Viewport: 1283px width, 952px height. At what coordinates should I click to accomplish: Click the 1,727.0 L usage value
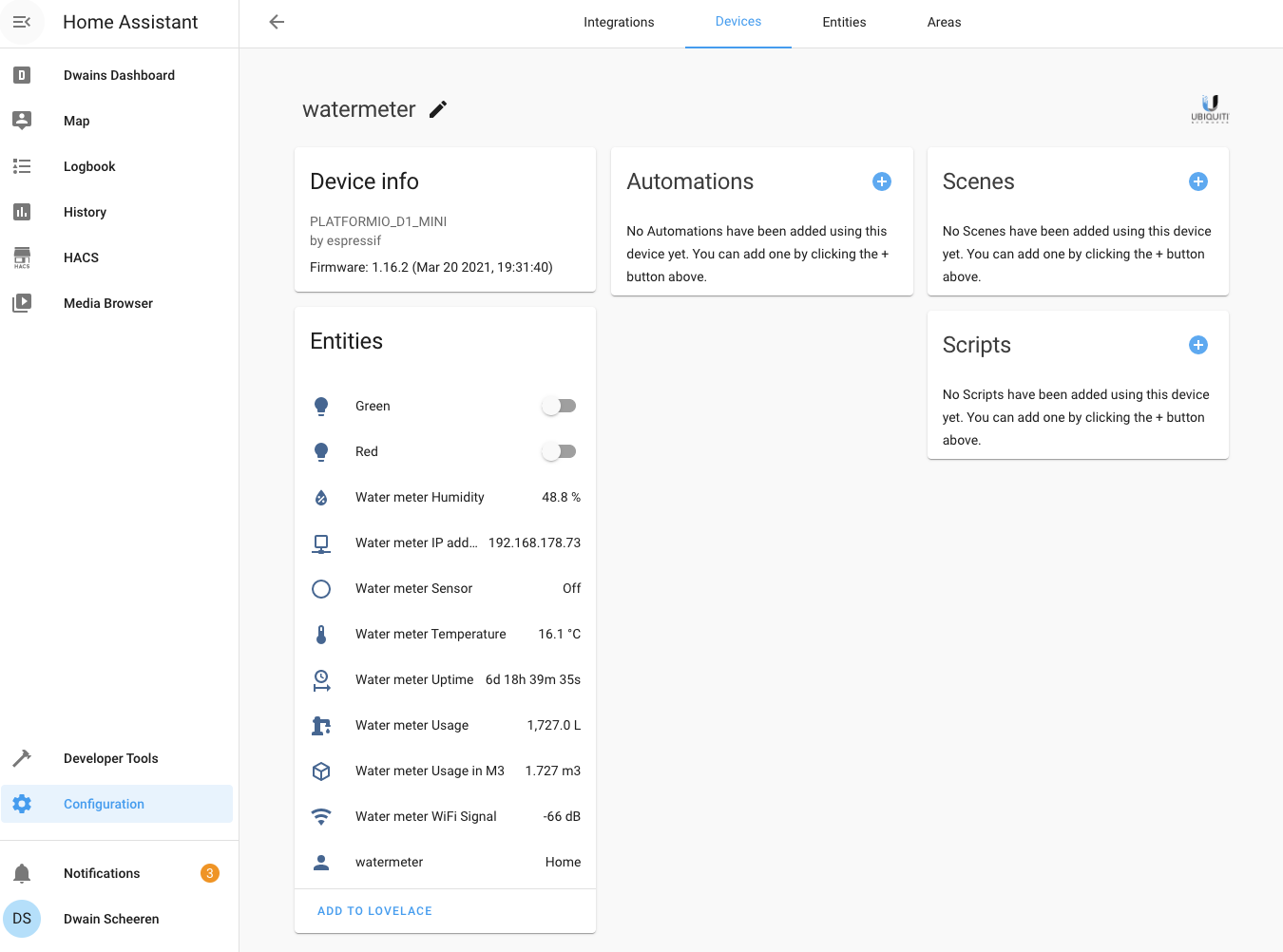tap(553, 725)
